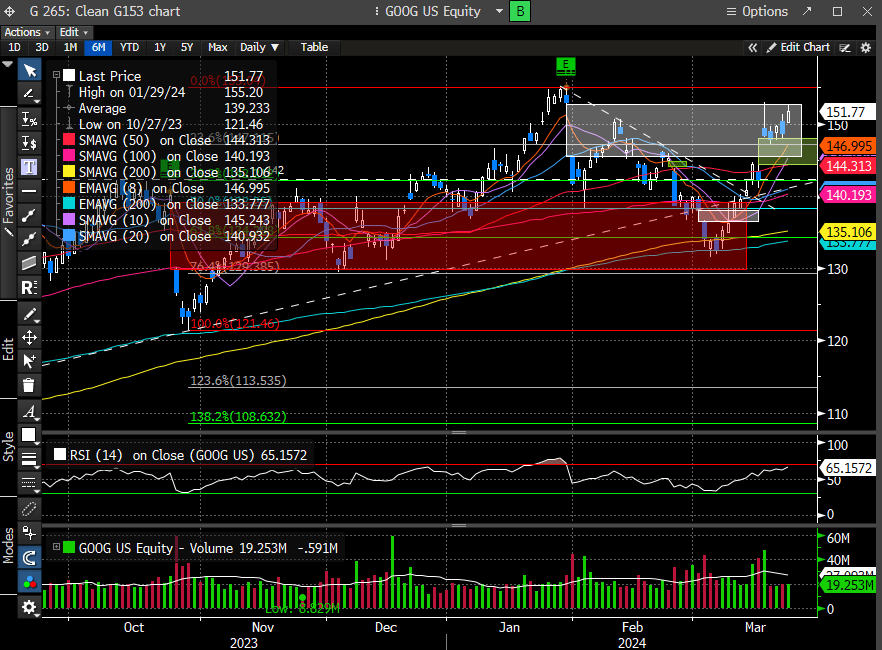The width and height of the screenshot is (882, 650).
Task: Click the EMAVG (8) orange color swatch
Action: (69, 188)
